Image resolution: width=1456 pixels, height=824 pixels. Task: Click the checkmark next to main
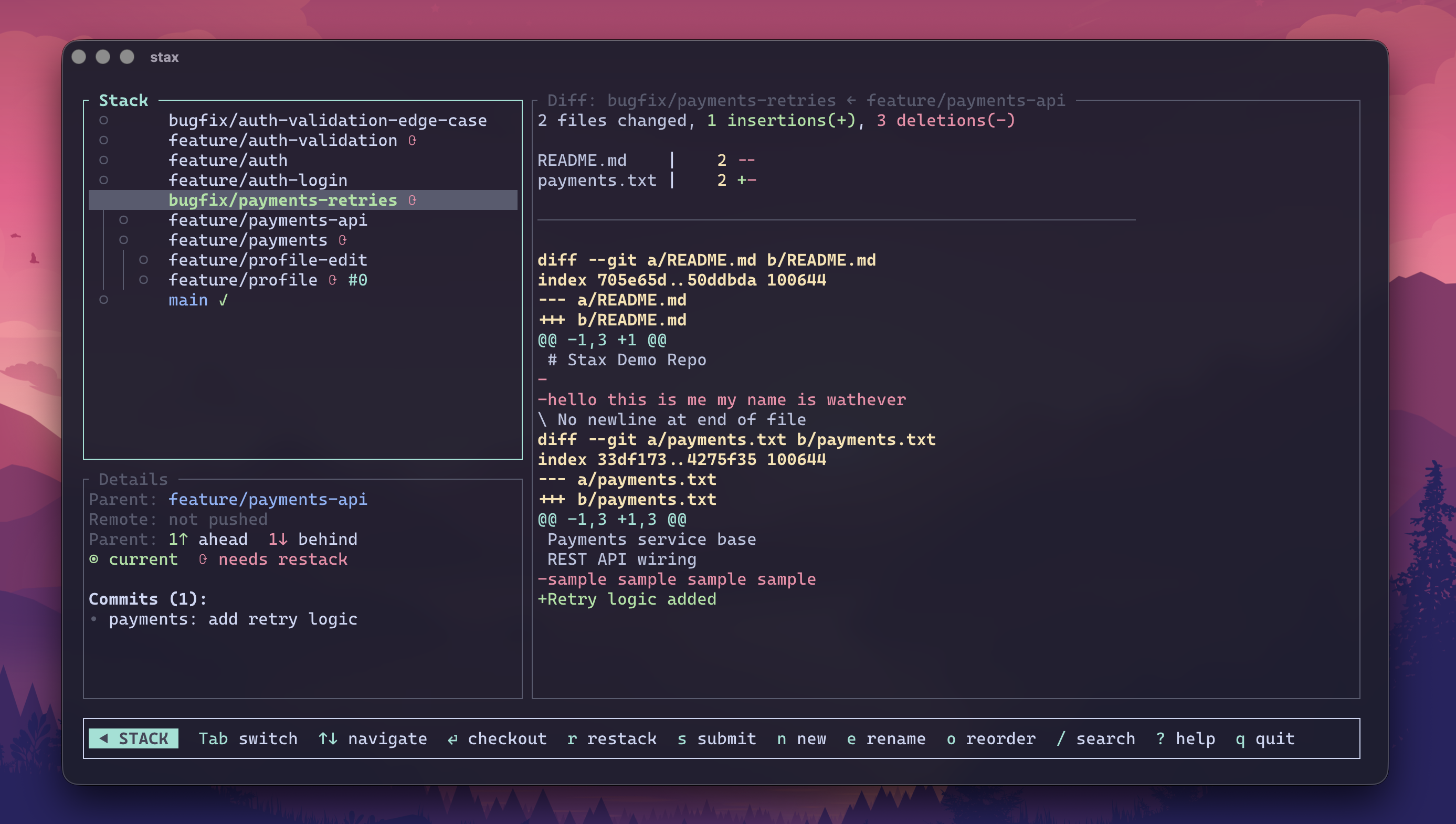(224, 300)
